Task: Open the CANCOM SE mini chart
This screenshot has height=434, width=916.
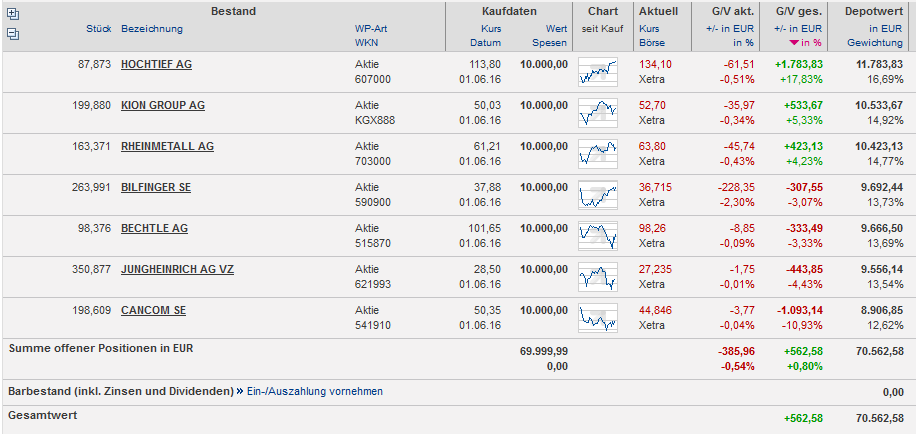Action: (x=598, y=317)
